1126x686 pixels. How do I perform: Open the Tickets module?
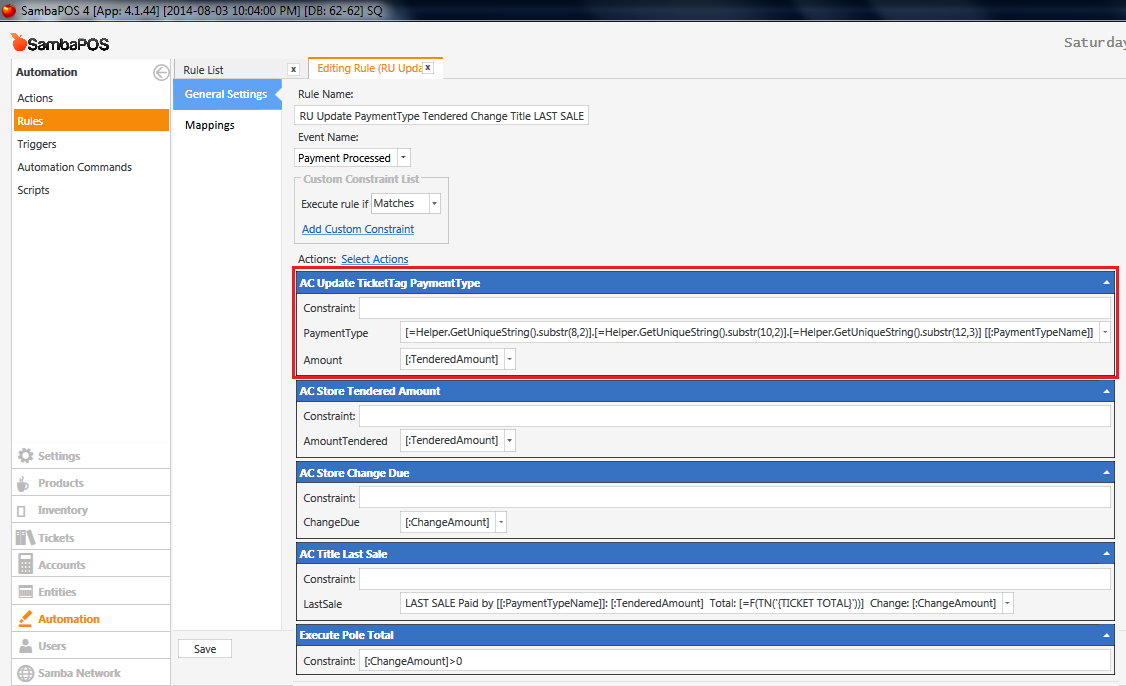[x=90, y=537]
